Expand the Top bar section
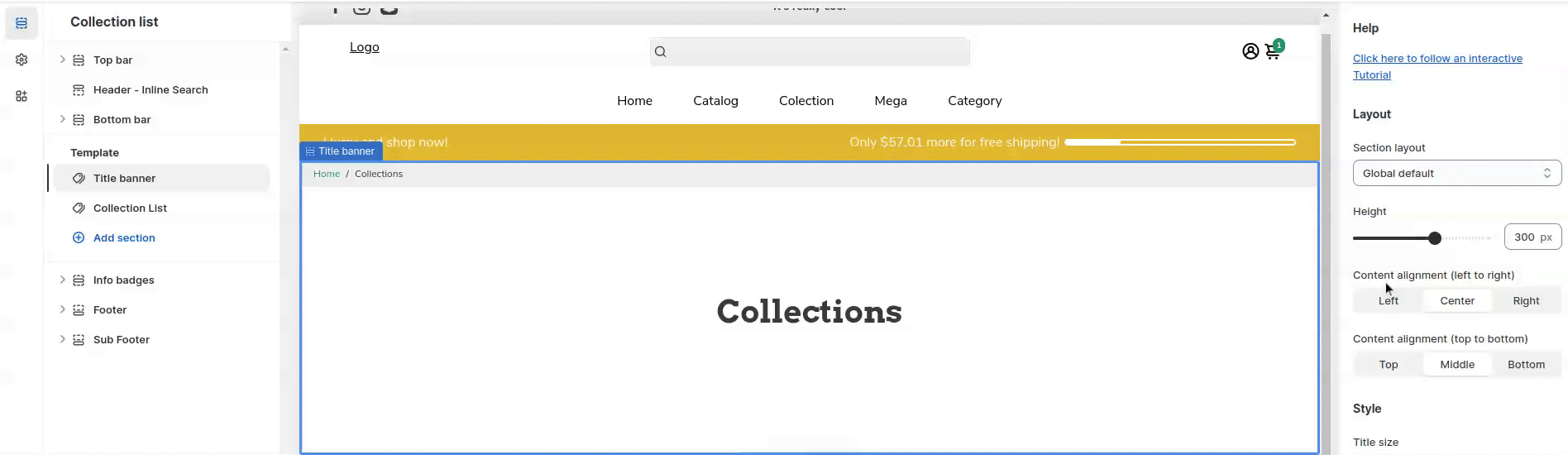The height and width of the screenshot is (455, 1568). (62, 60)
